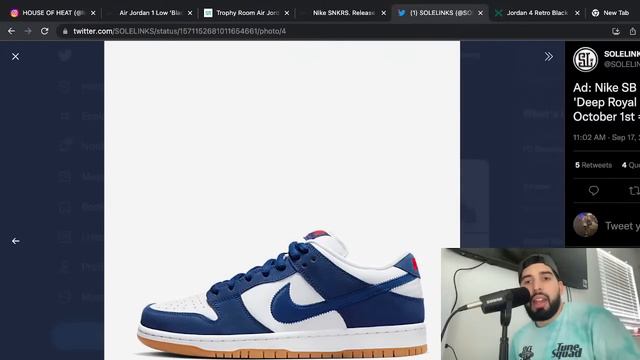Screen dimensions: 640x360
Task: Click the user avatar beside reply field
Action: 585,224
